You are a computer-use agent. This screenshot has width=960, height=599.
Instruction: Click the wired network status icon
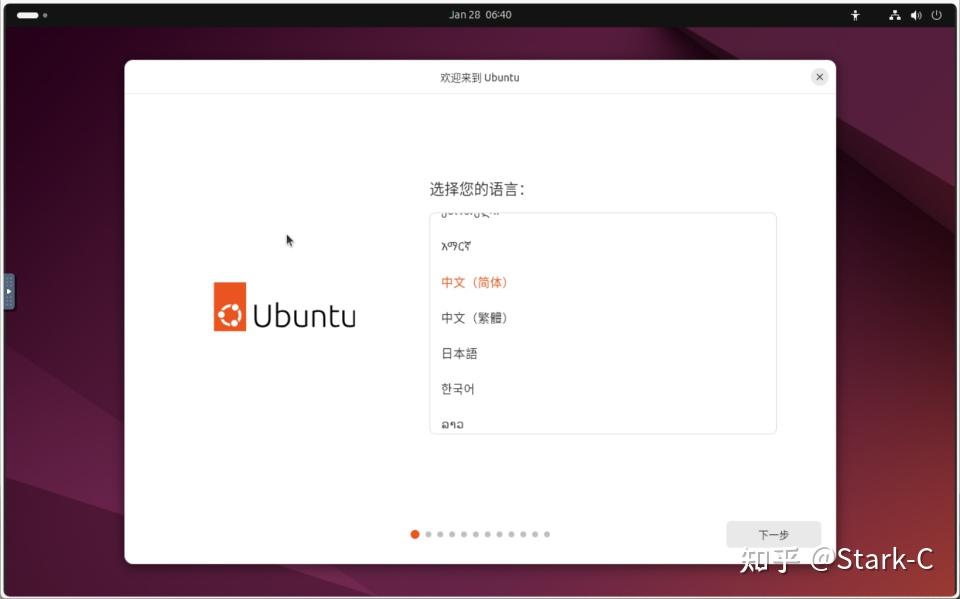[894, 15]
